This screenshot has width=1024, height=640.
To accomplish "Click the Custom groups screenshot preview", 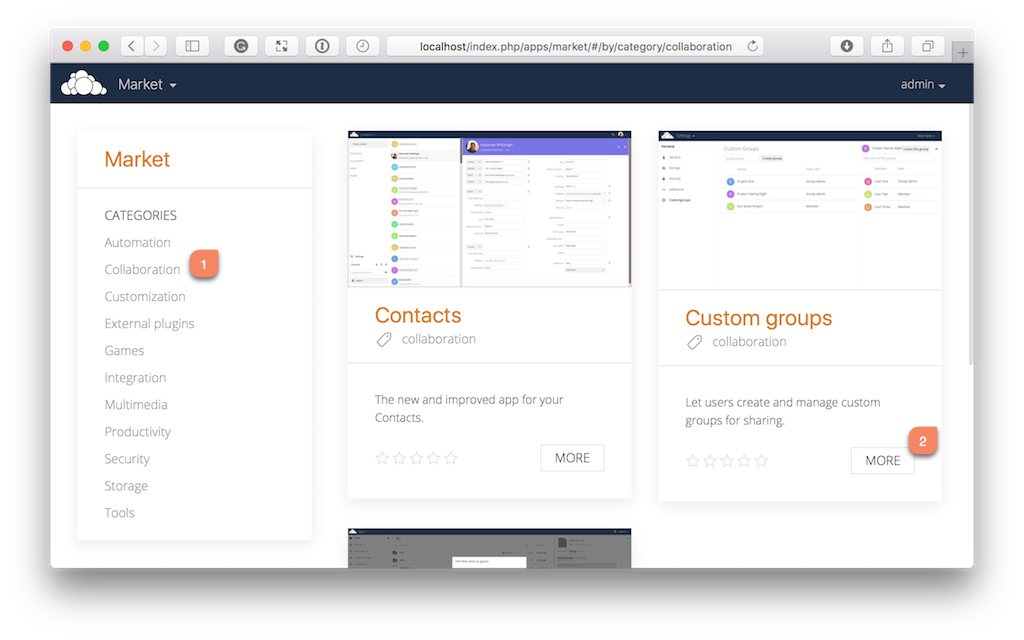I will tap(799, 210).
